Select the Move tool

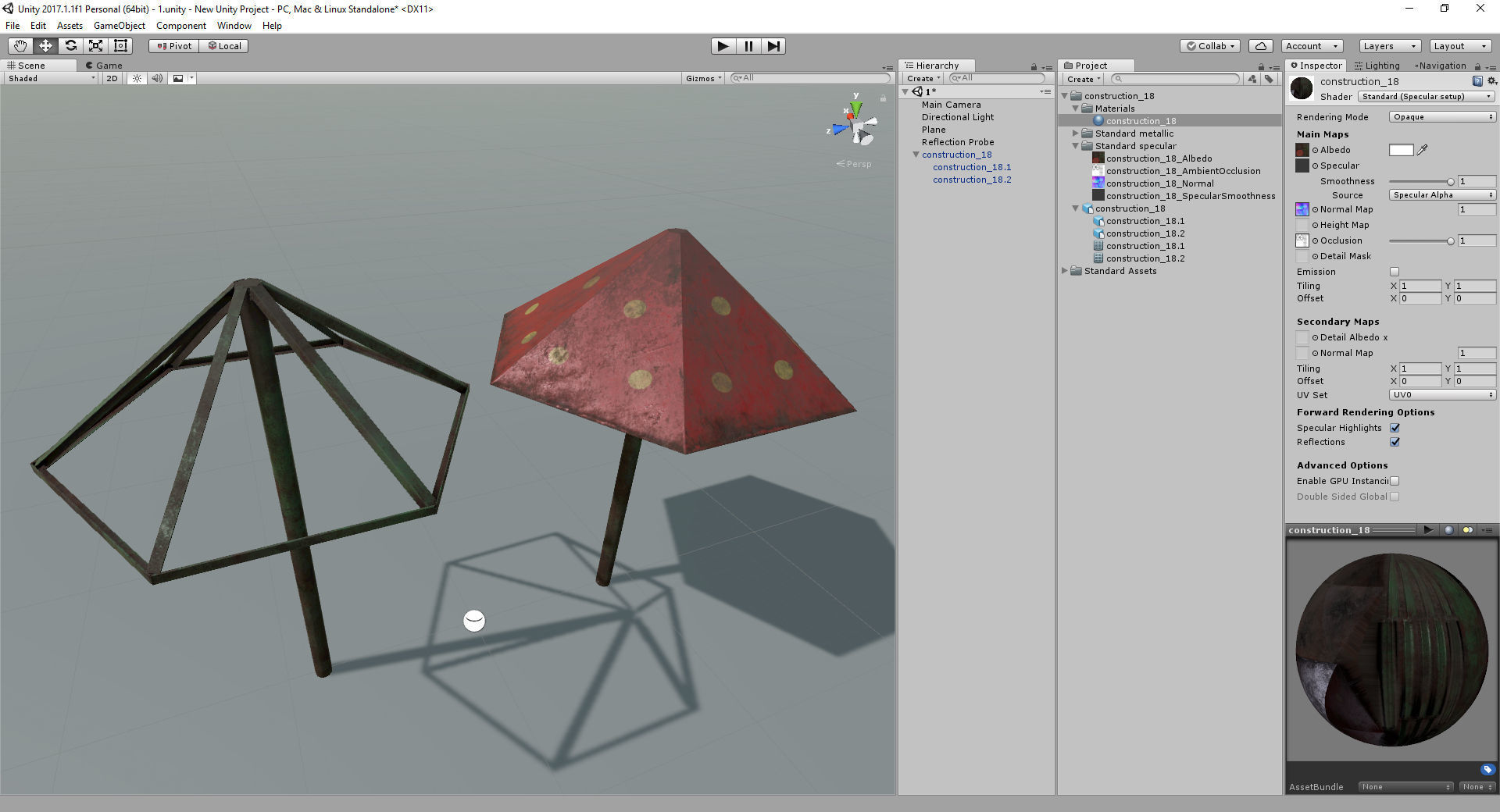click(x=45, y=46)
